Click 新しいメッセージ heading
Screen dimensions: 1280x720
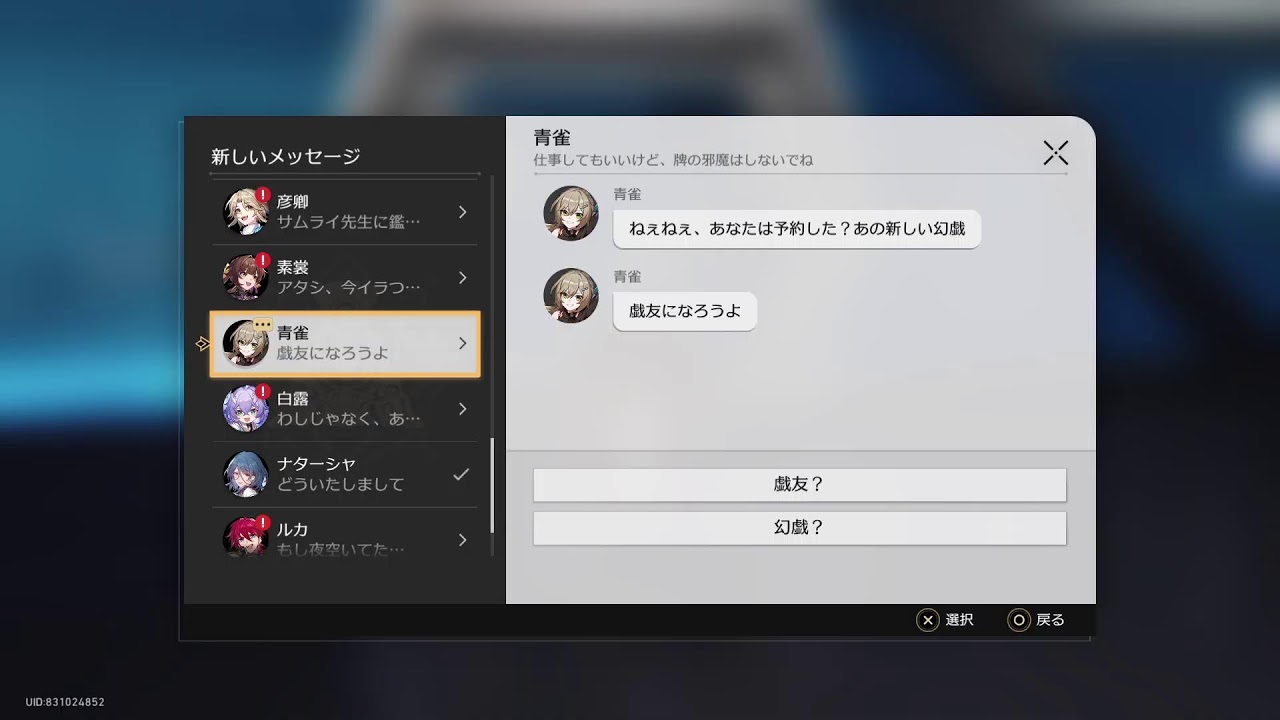pos(286,156)
